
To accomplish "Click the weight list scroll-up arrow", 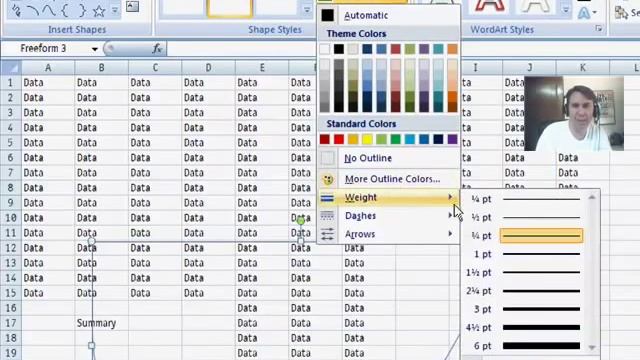I will coord(592,198).
